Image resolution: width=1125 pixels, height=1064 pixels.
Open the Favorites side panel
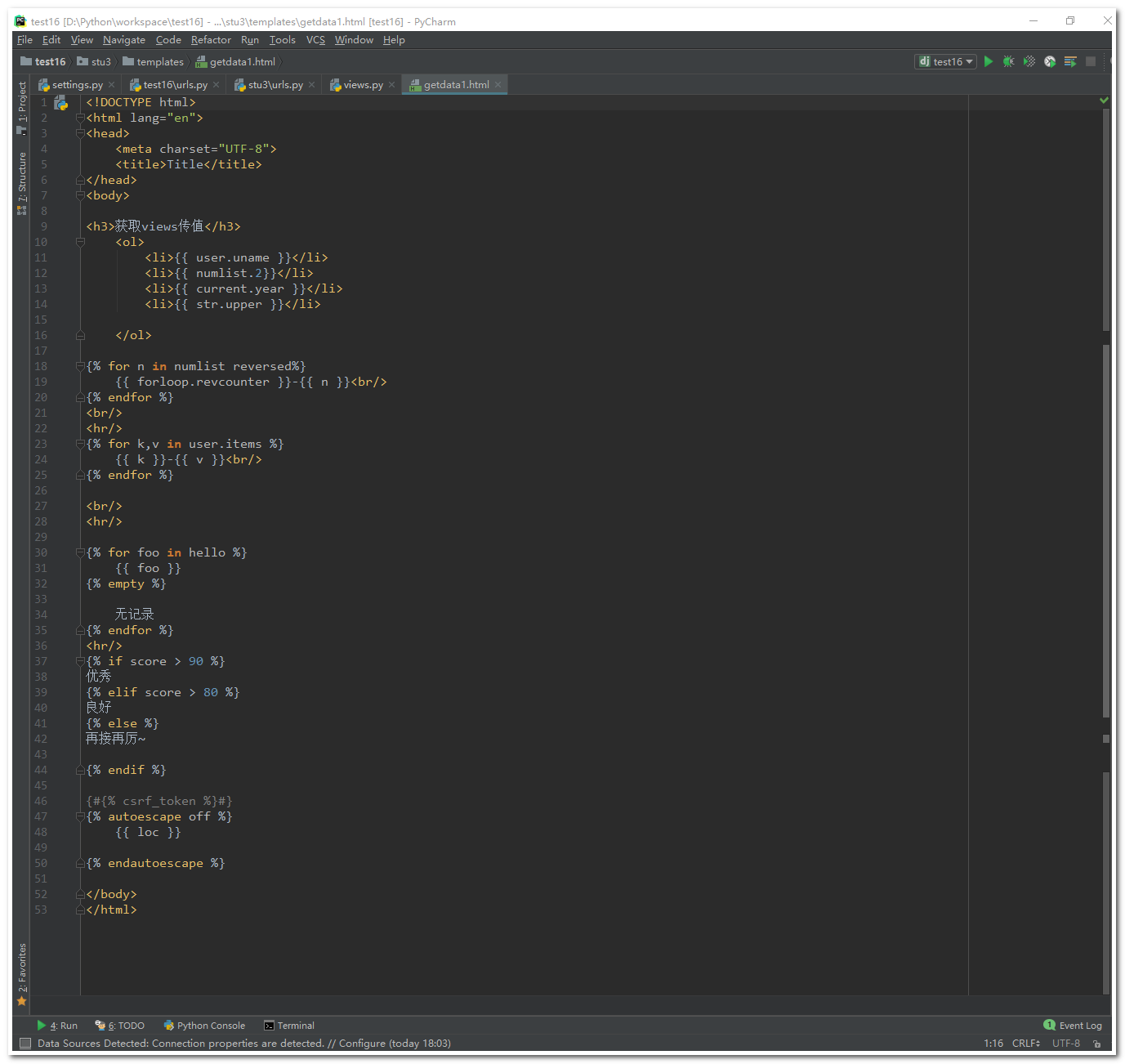point(22,974)
